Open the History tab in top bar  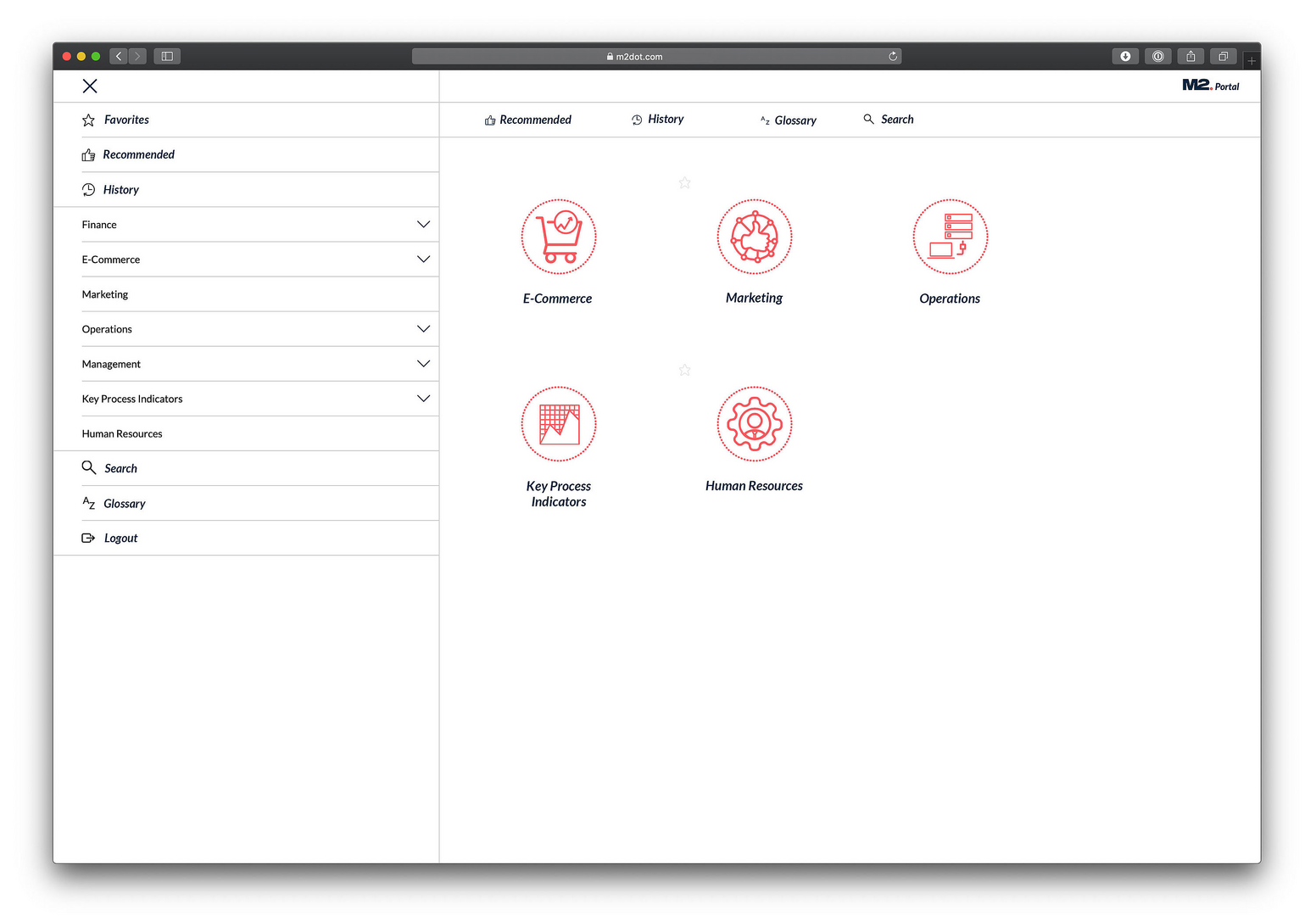pos(658,120)
